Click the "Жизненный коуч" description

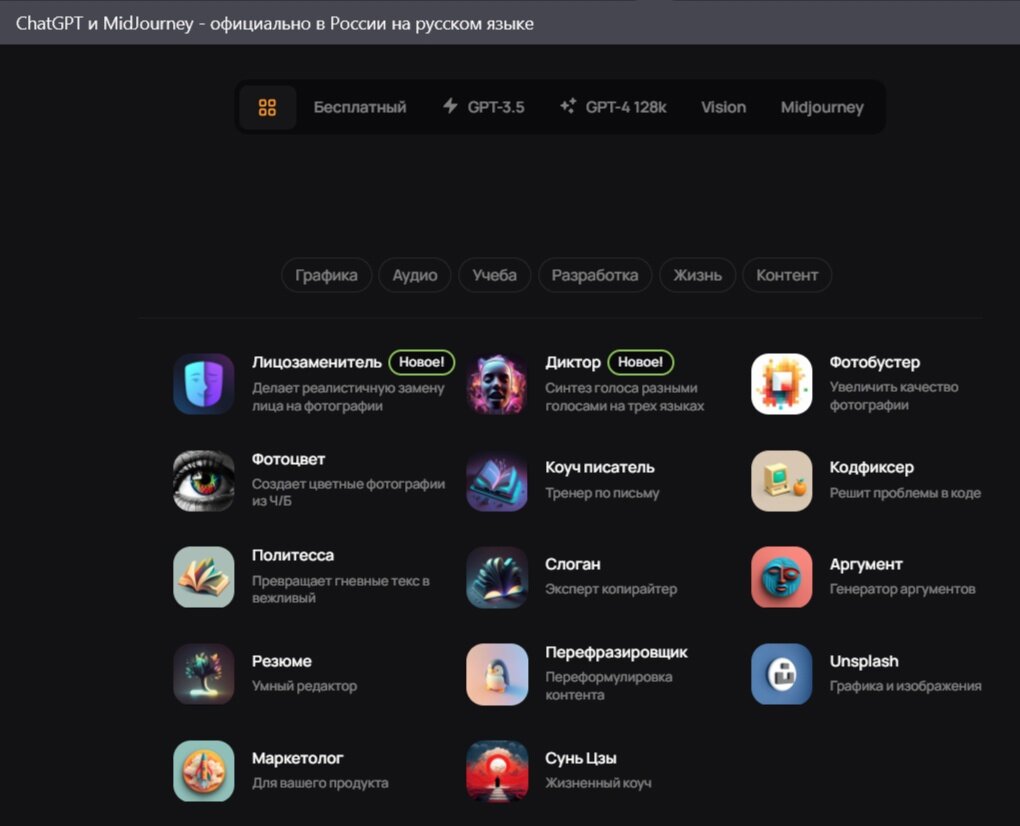point(598,783)
